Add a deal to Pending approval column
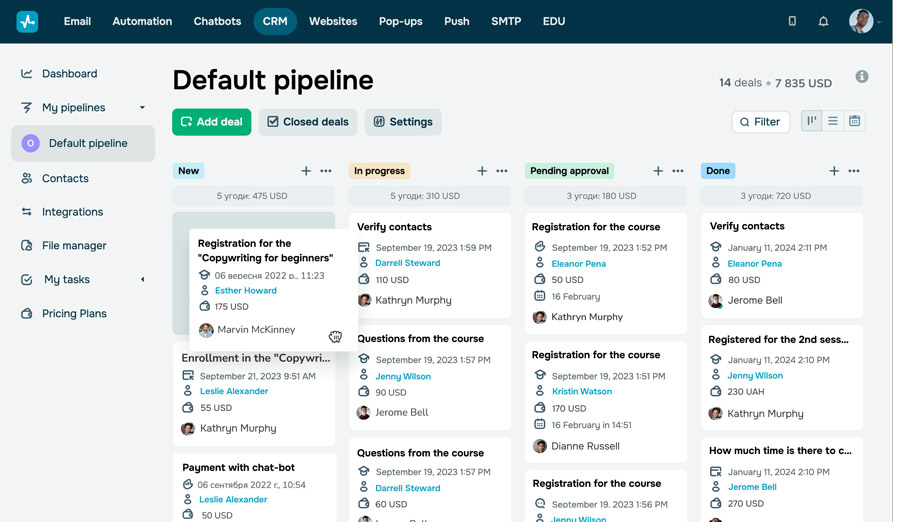The height and width of the screenshot is (522, 900). pos(658,171)
